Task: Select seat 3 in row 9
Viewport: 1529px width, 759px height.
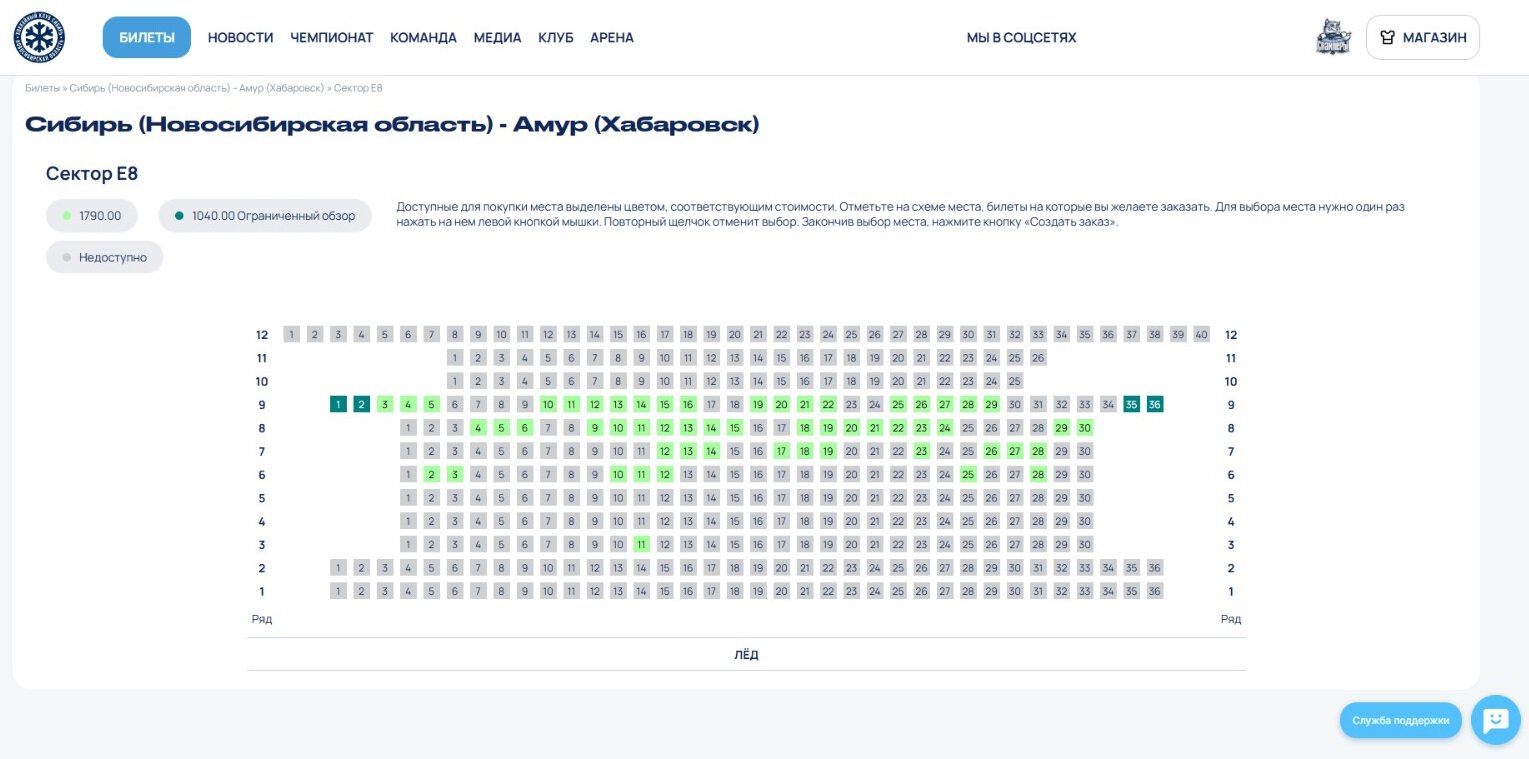Action: pyautogui.click(x=385, y=405)
